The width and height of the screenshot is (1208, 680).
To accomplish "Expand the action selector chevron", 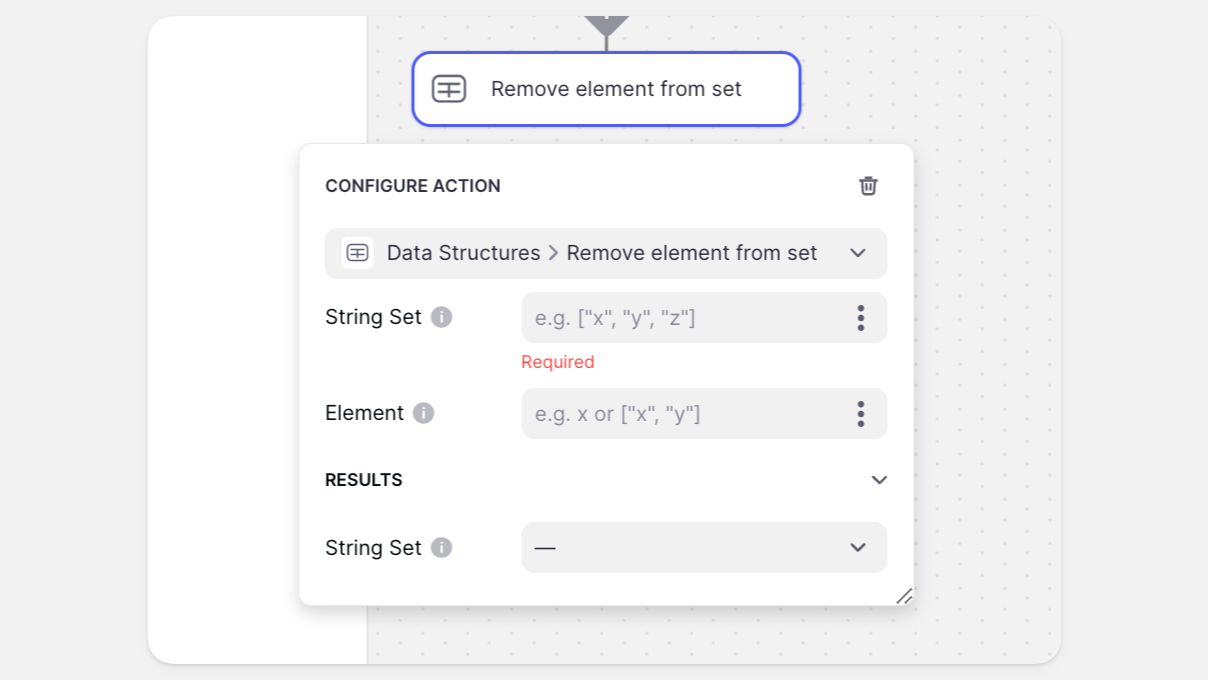I will tap(857, 253).
